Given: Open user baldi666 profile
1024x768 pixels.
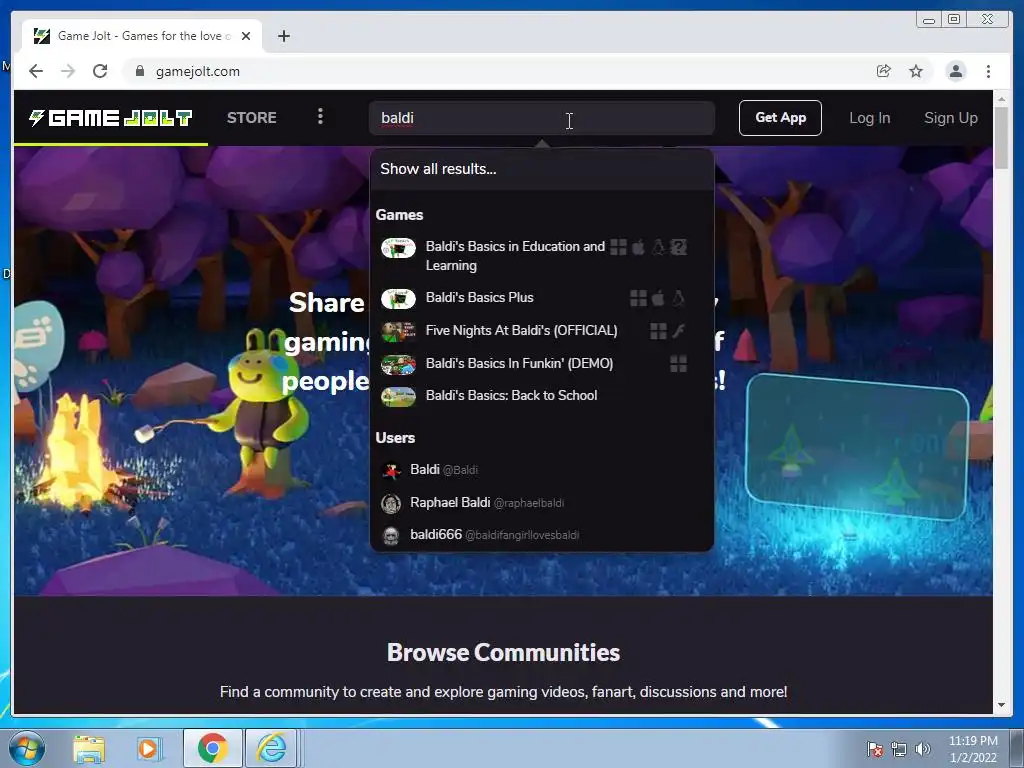Looking at the screenshot, I should (x=541, y=535).
